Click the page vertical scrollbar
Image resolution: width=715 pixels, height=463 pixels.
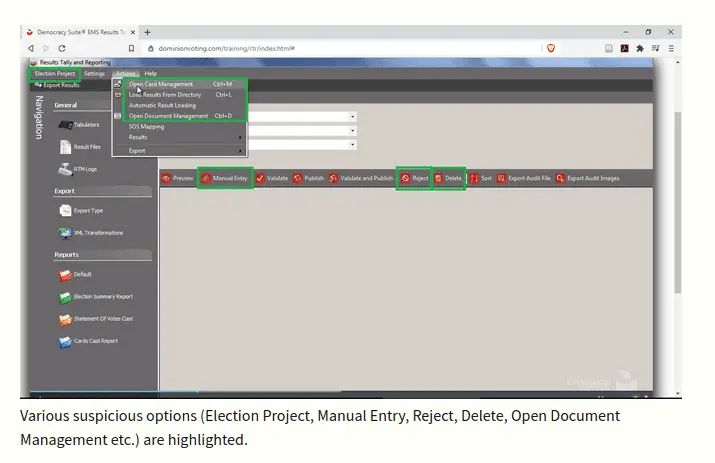click(x=678, y=202)
